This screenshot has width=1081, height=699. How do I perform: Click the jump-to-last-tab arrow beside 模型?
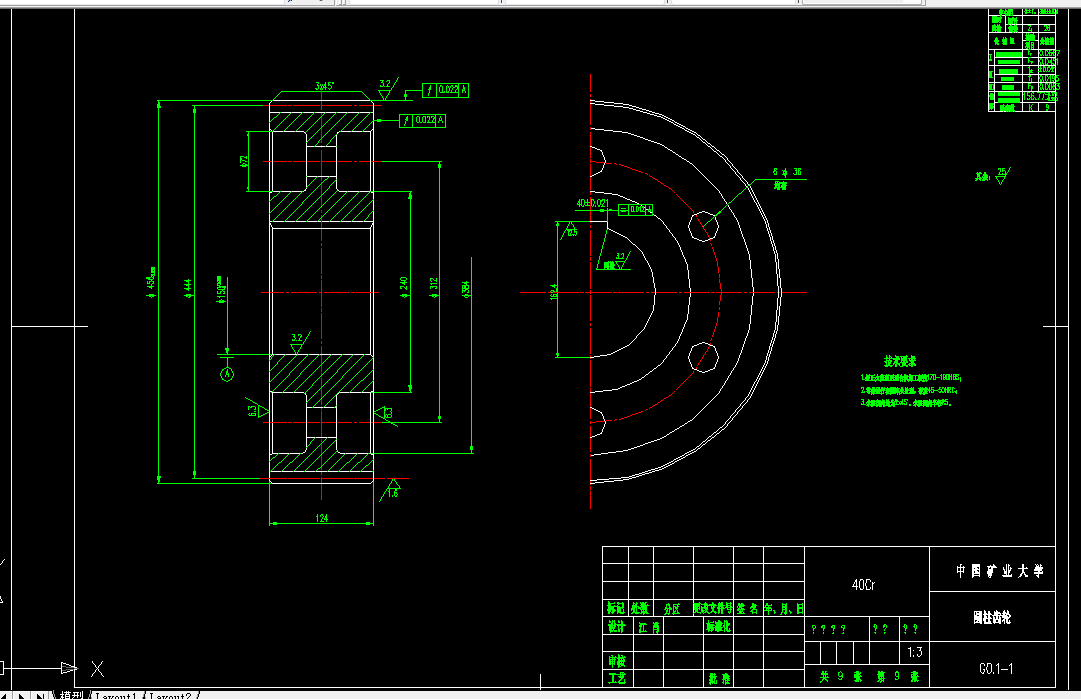click(41, 695)
